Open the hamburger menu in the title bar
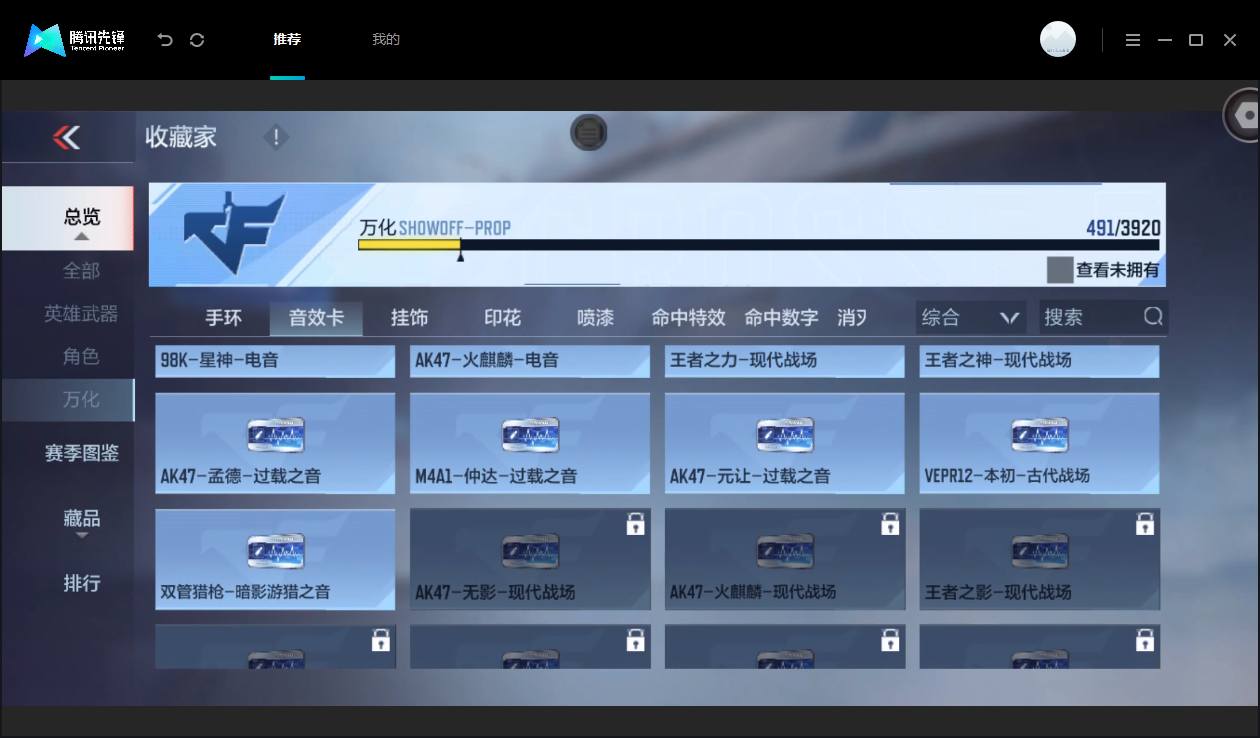Screen dimensions: 1260x738 coord(1133,40)
